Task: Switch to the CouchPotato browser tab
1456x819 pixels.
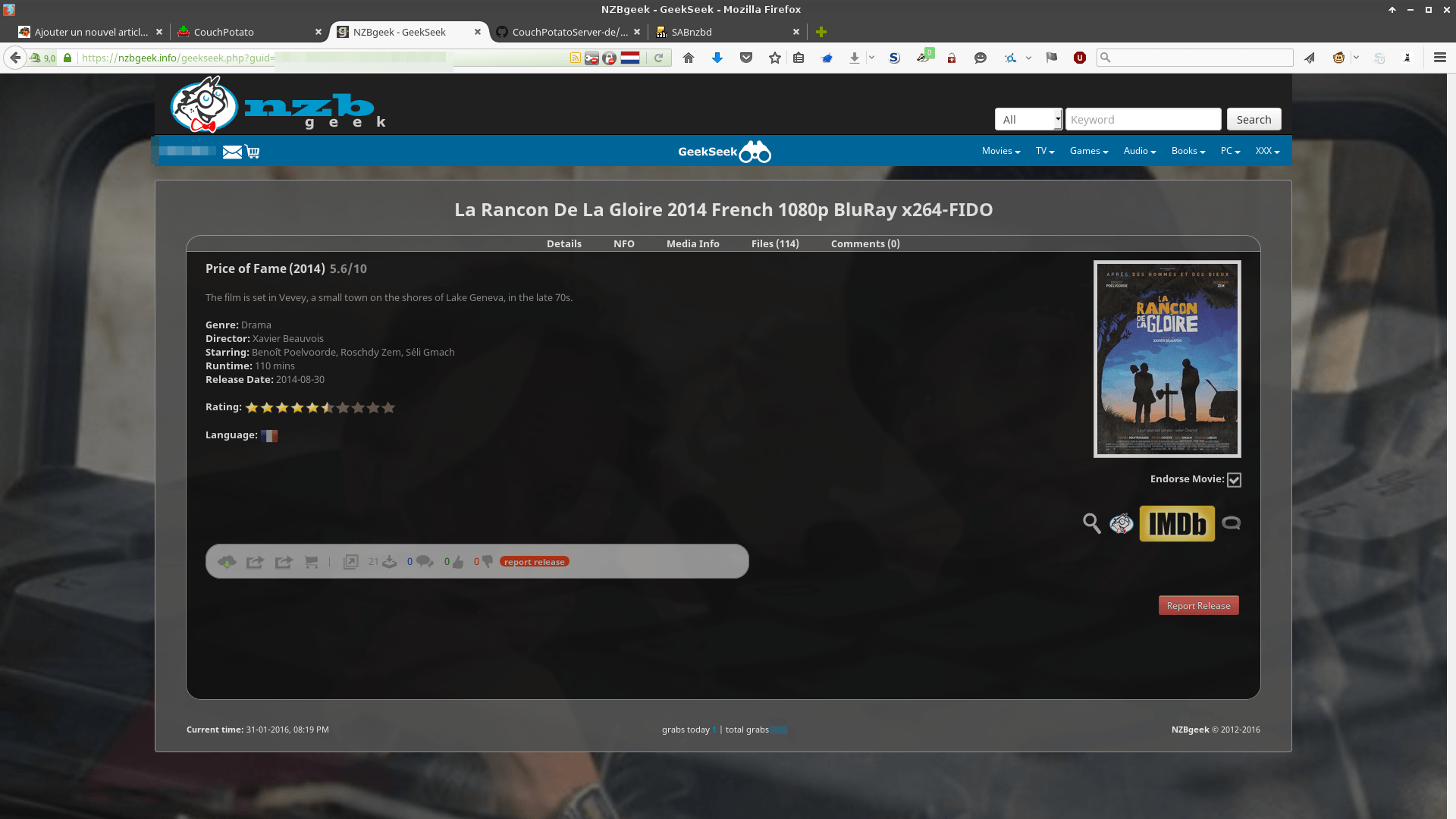Action: click(x=250, y=32)
